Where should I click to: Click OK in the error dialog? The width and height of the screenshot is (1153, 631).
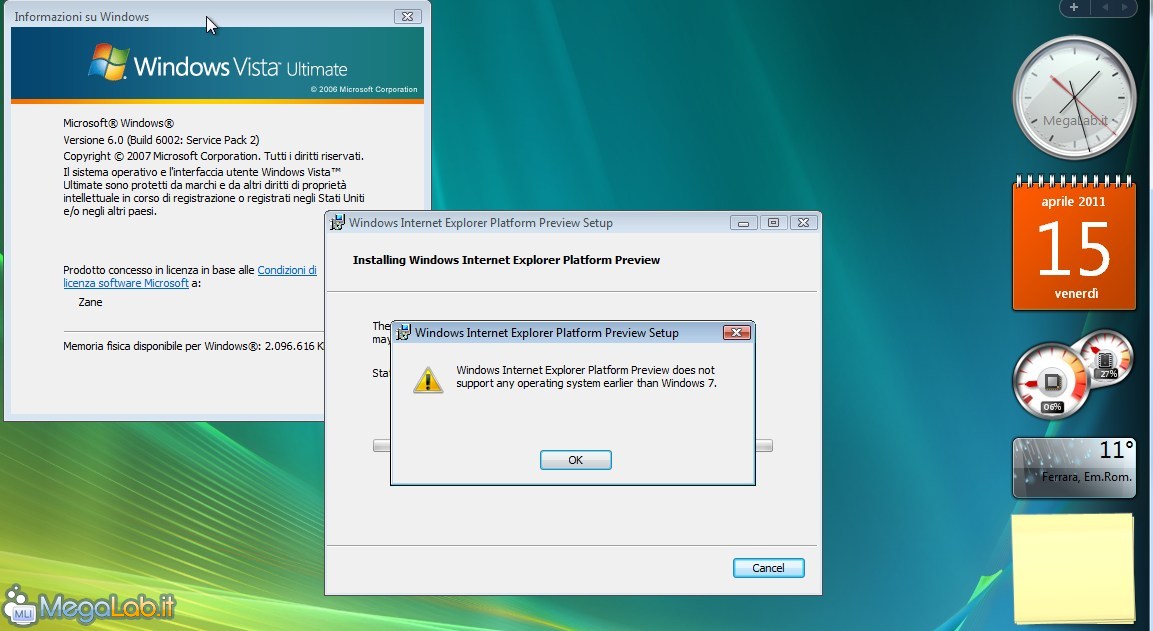coord(575,460)
